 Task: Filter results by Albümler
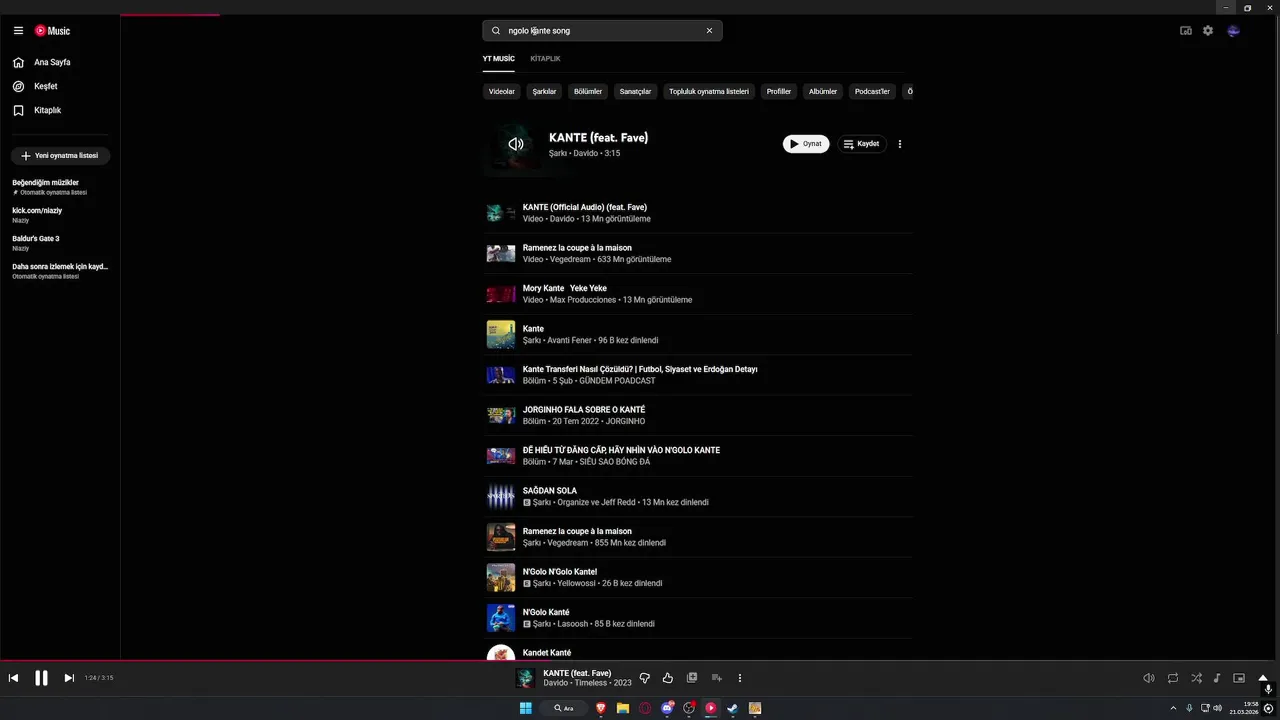823,91
